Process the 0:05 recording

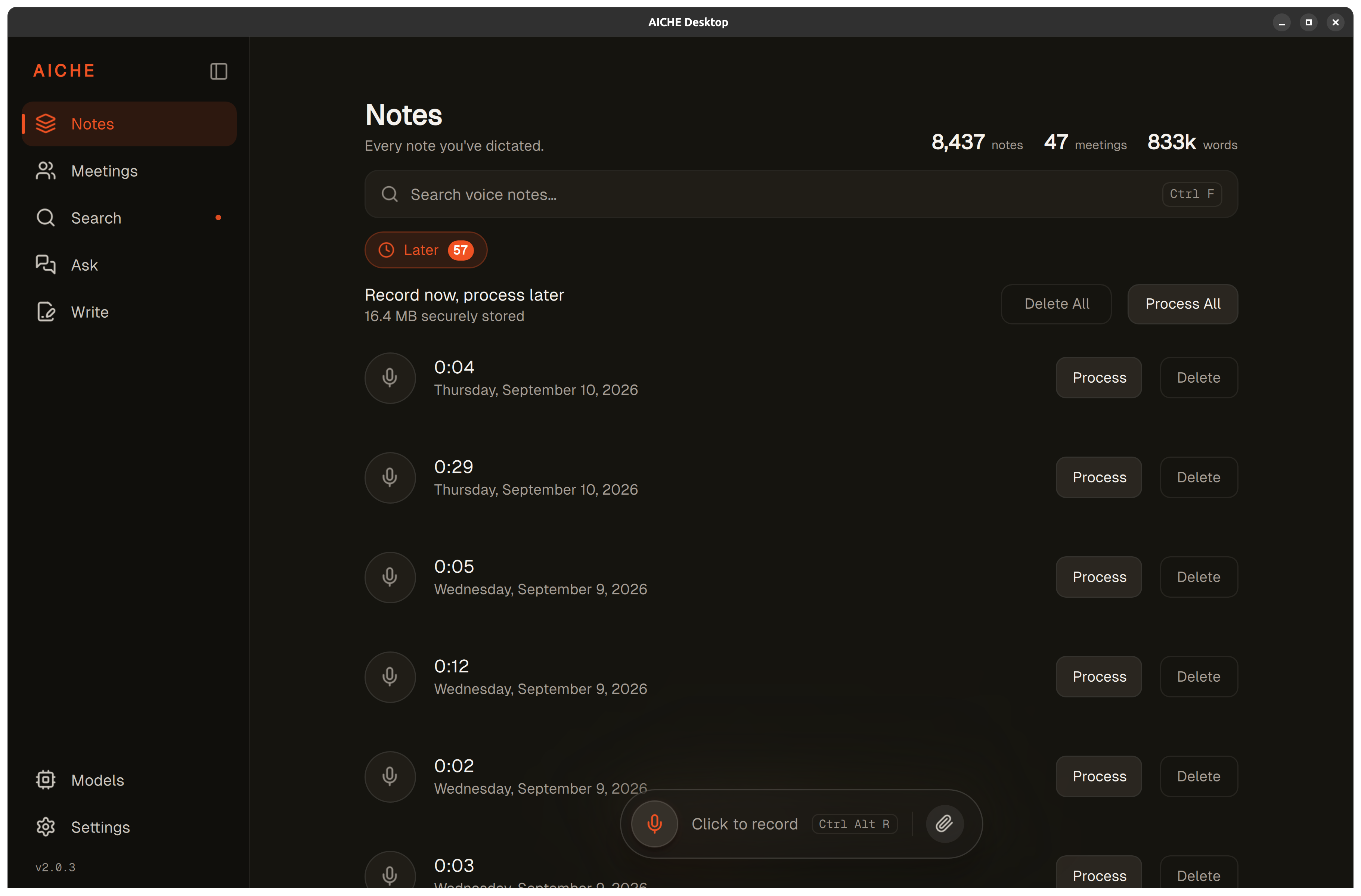[1098, 577]
